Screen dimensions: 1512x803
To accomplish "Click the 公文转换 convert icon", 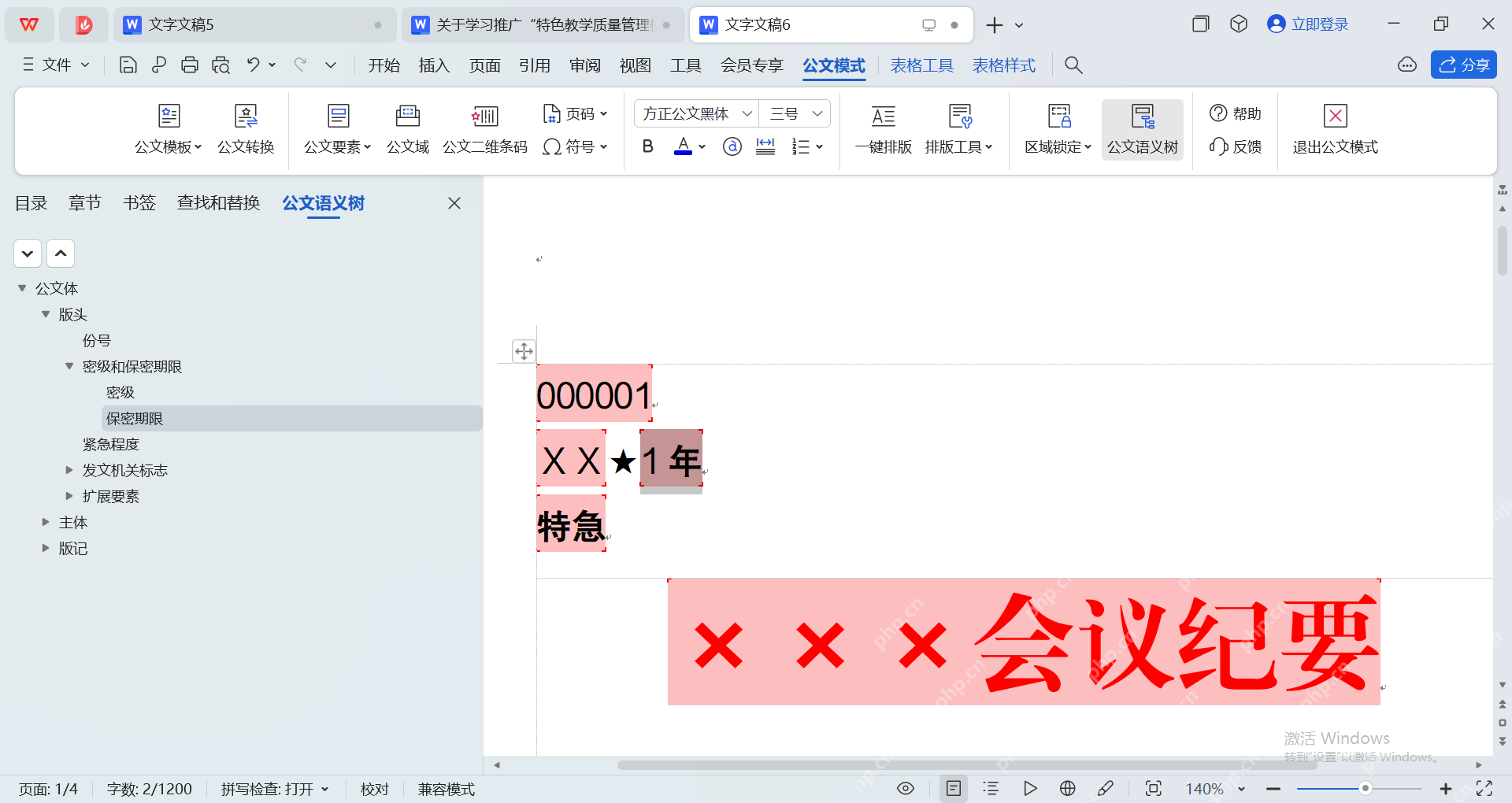I will click(x=246, y=130).
